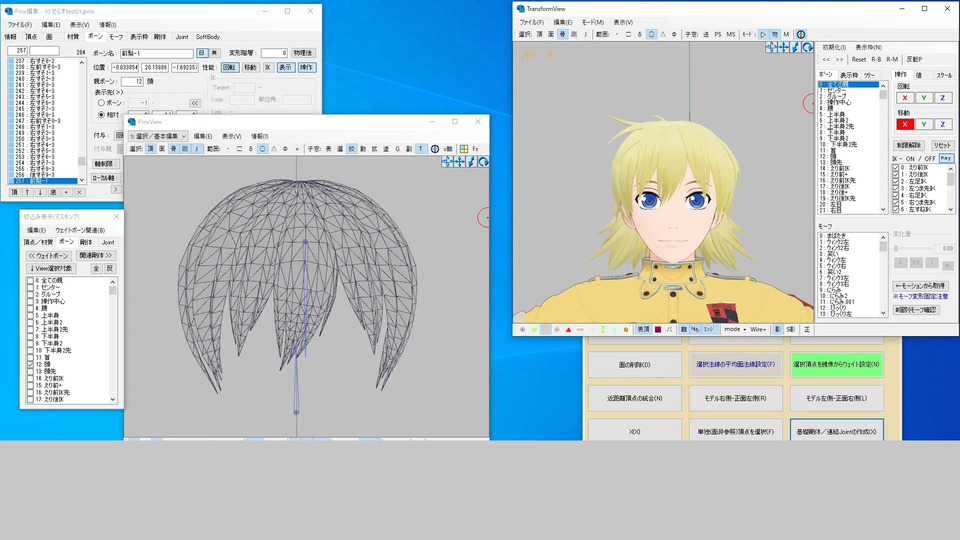Toggle 骨 bone selection in PmxView toolbar
960x540 pixels.
coord(173,149)
